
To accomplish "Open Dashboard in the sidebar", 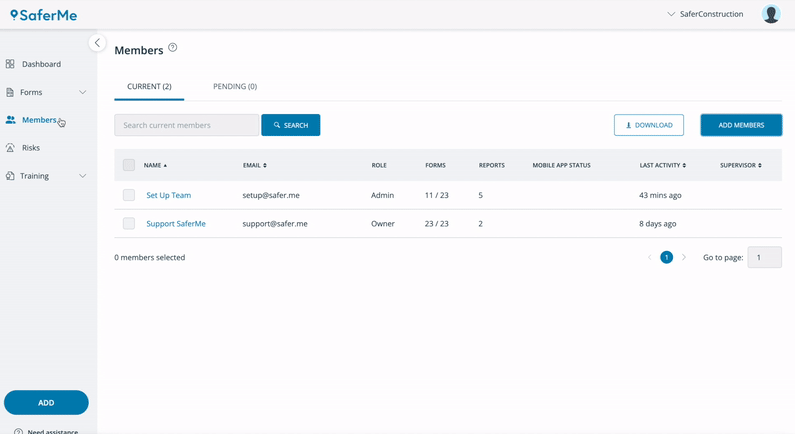I will coord(41,64).
